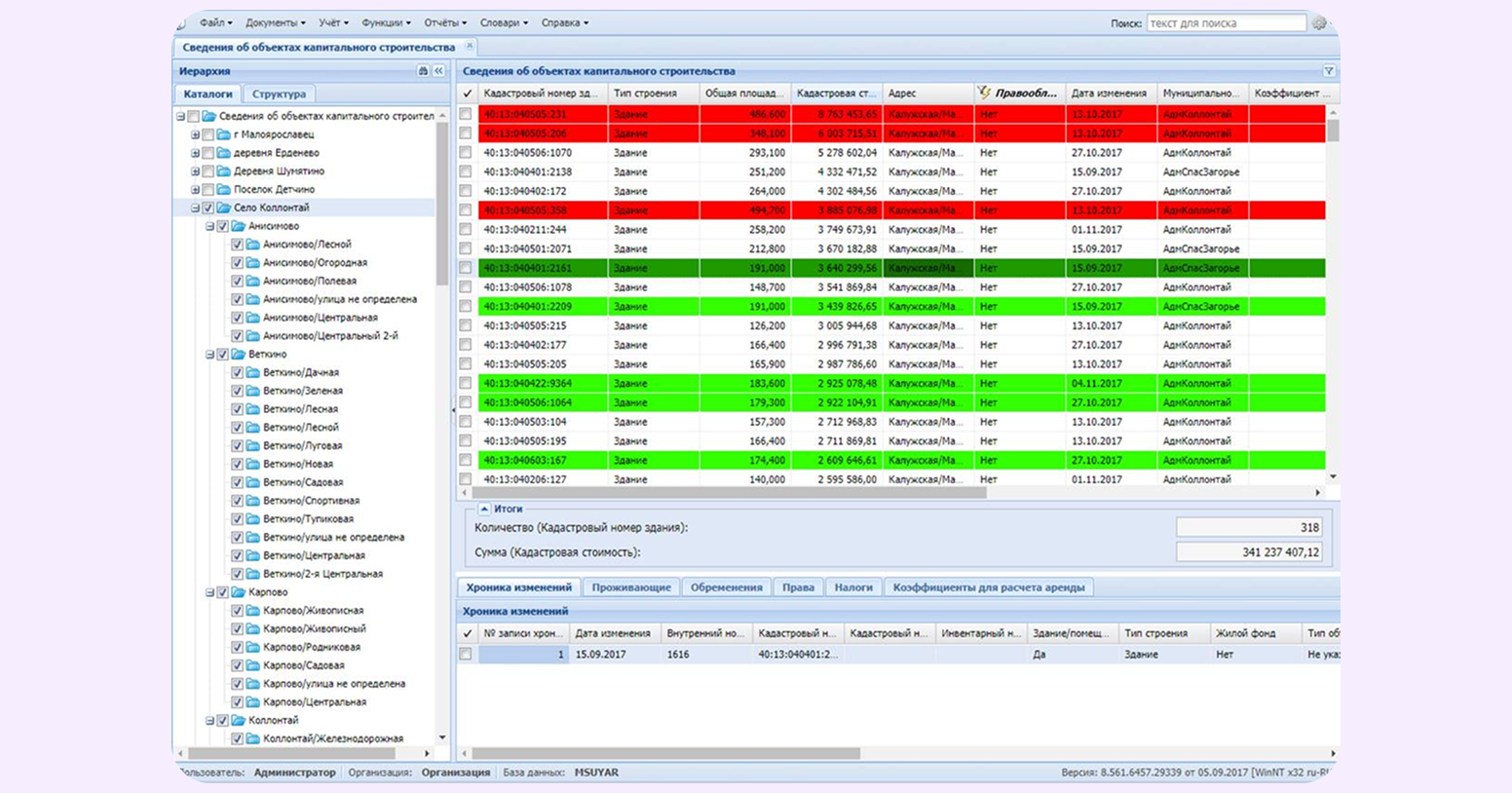
Task: Expand the г Малоярославец tree node
Action: pyautogui.click(x=195, y=134)
